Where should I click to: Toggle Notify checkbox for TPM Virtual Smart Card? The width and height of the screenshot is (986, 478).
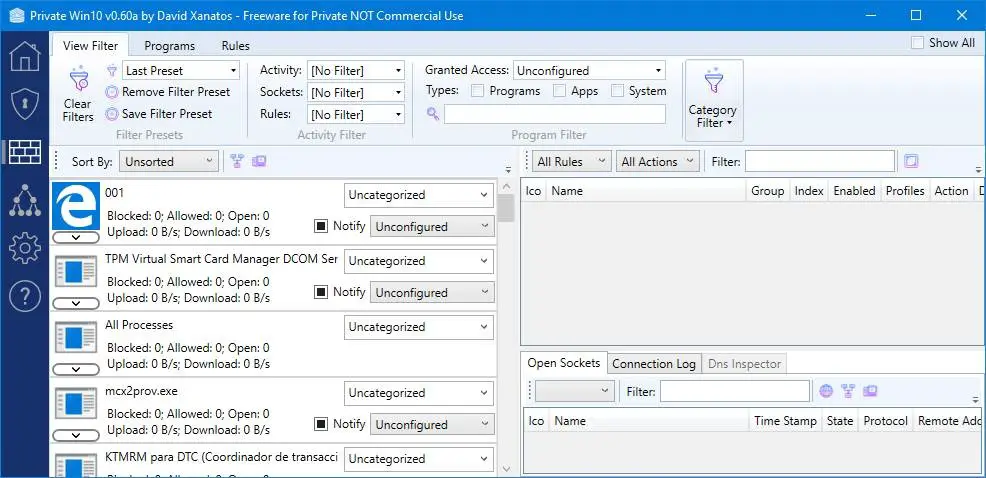click(x=321, y=292)
